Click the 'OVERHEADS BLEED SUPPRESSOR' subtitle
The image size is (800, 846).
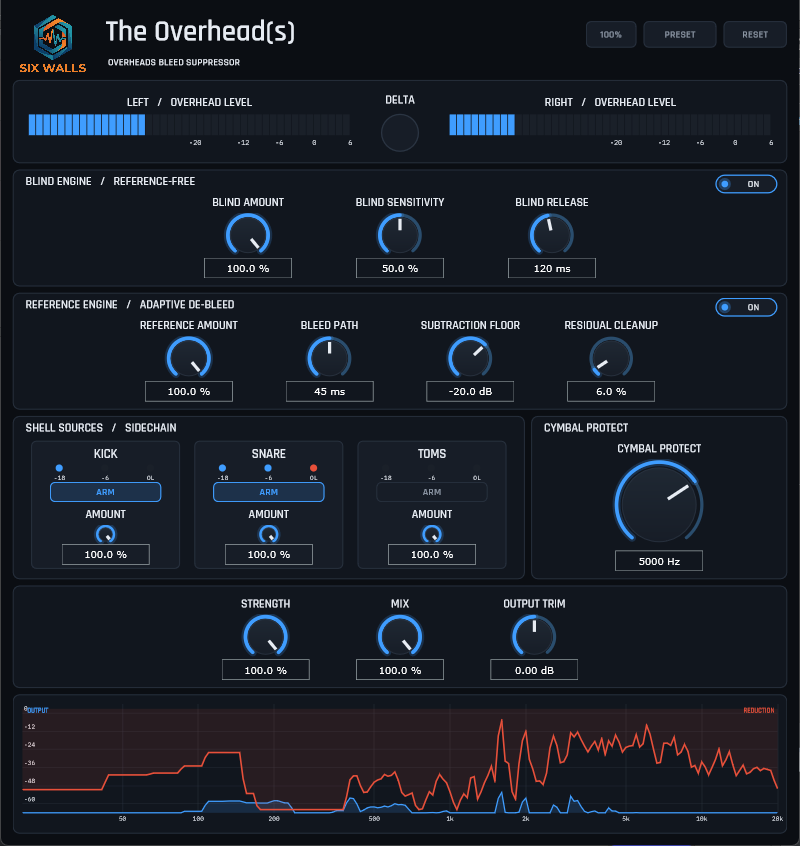[174, 63]
